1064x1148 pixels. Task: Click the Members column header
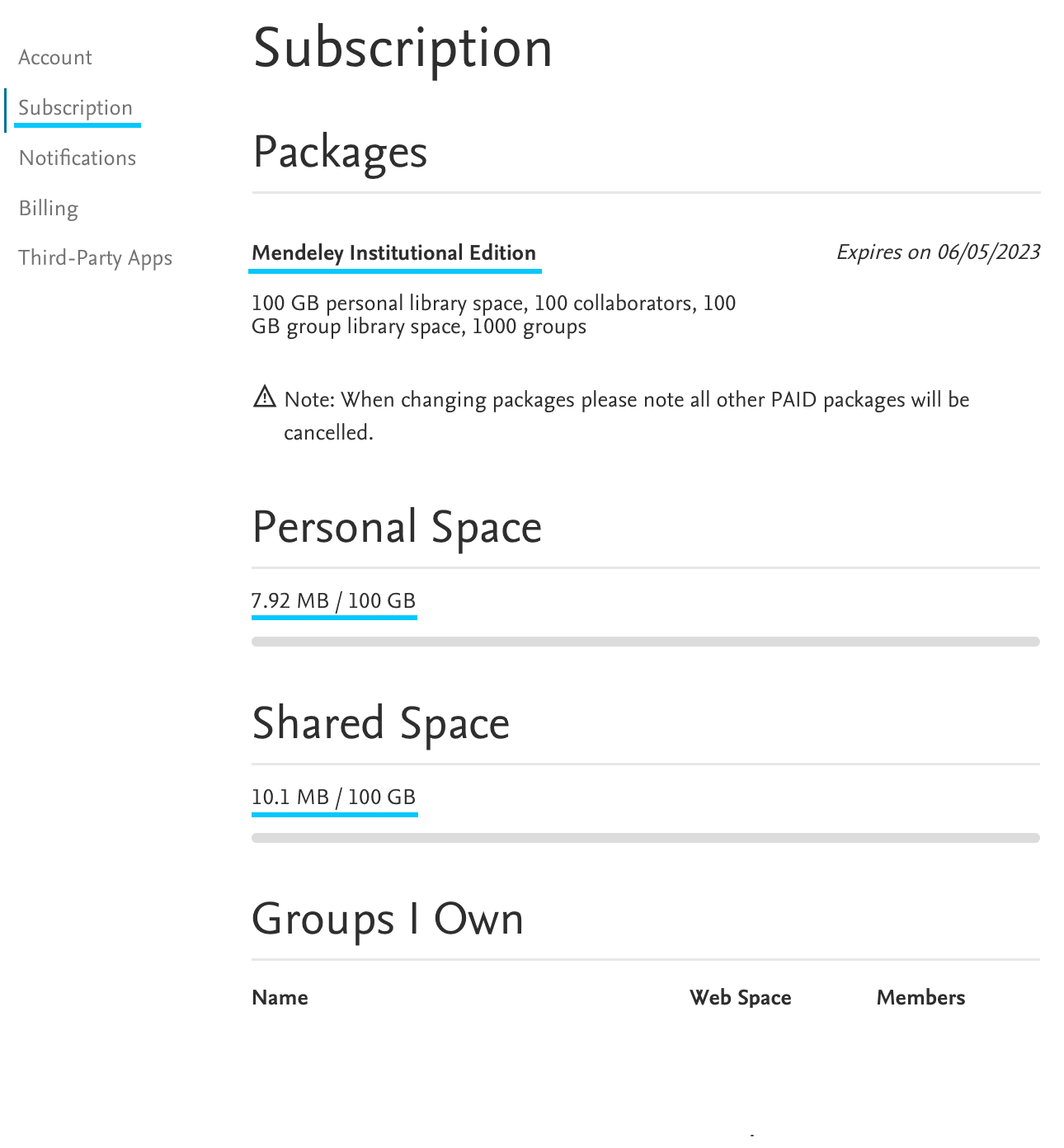pyautogui.click(x=921, y=998)
